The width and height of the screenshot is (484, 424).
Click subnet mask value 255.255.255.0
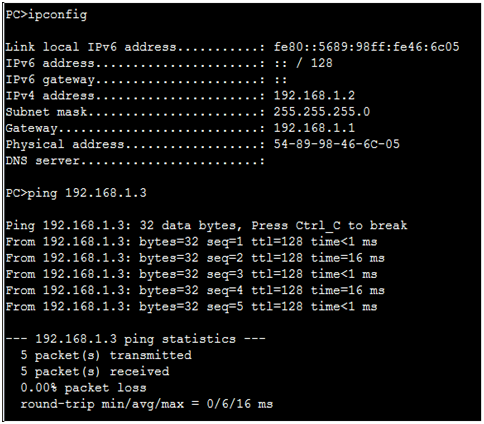322,112
